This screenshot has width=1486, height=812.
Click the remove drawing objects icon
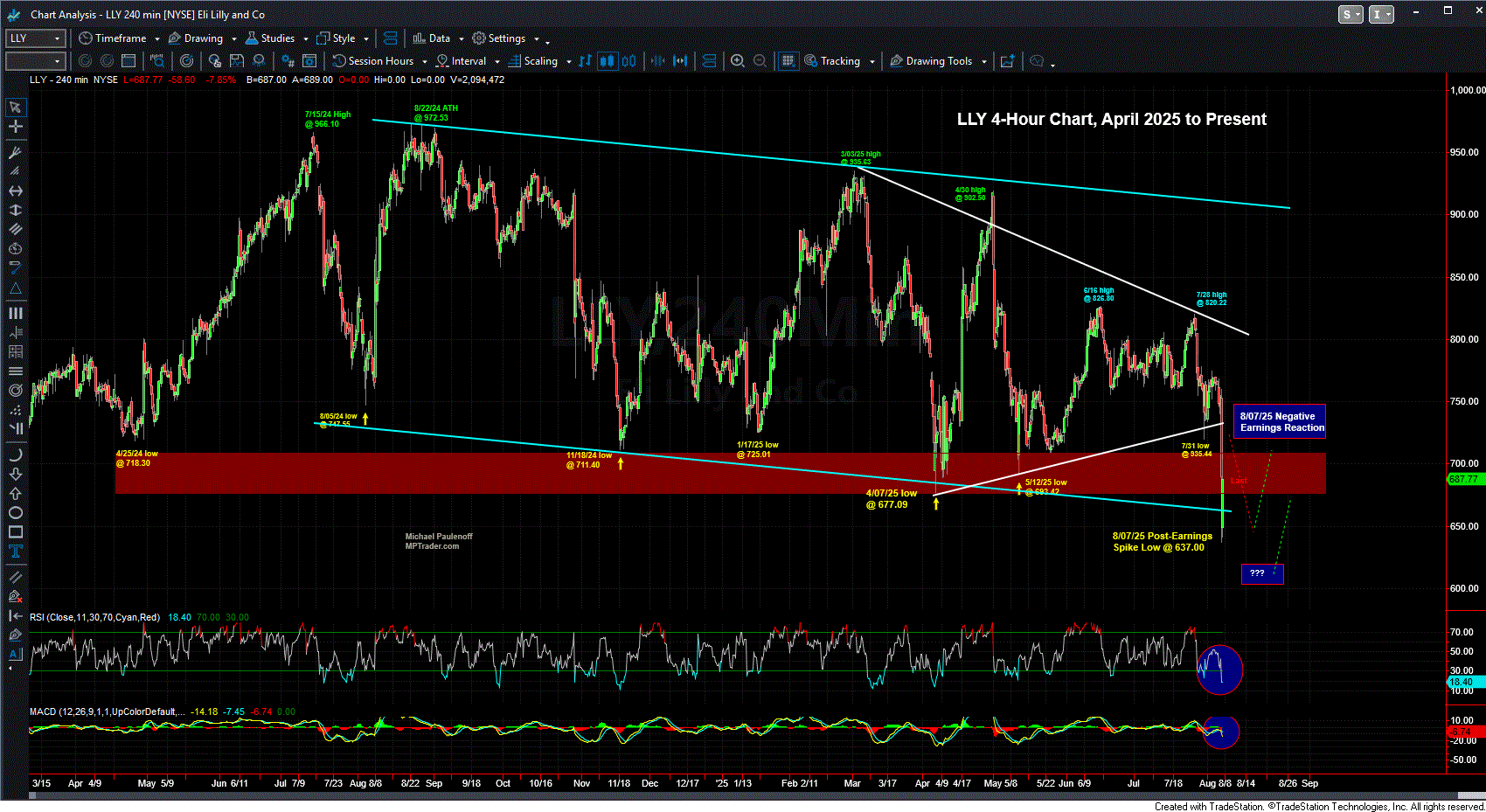(15, 596)
